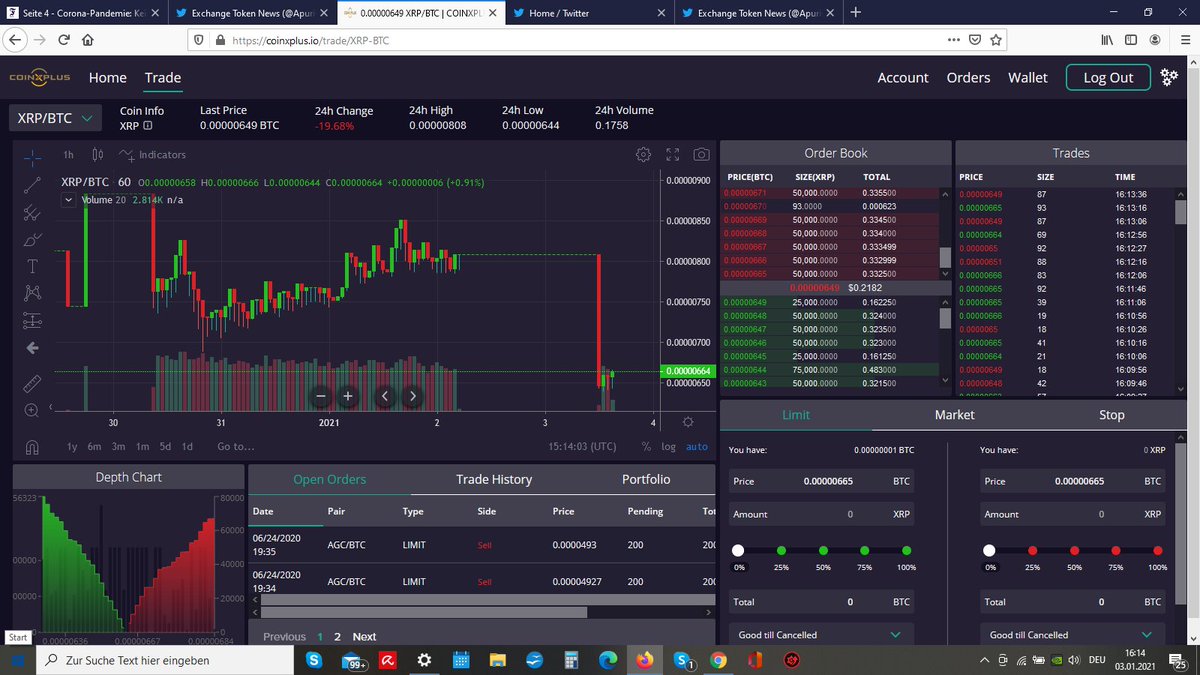The image size is (1200, 675).
Task: Take a chart snapshot with camera icon
Action: pyautogui.click(x=701, y=155)
